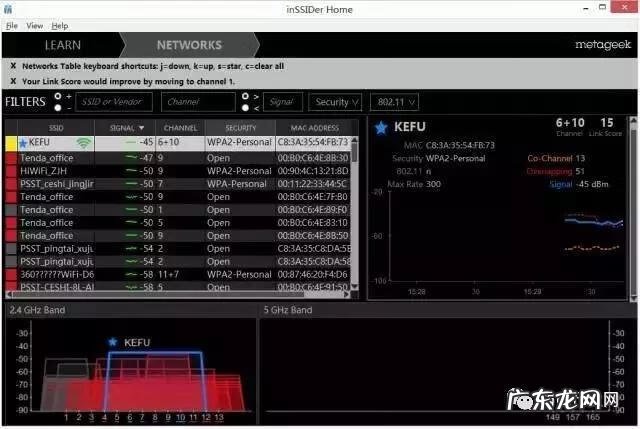Click the metageek logo
Screen dimensions: 640x429
click(x=603, y=44)
